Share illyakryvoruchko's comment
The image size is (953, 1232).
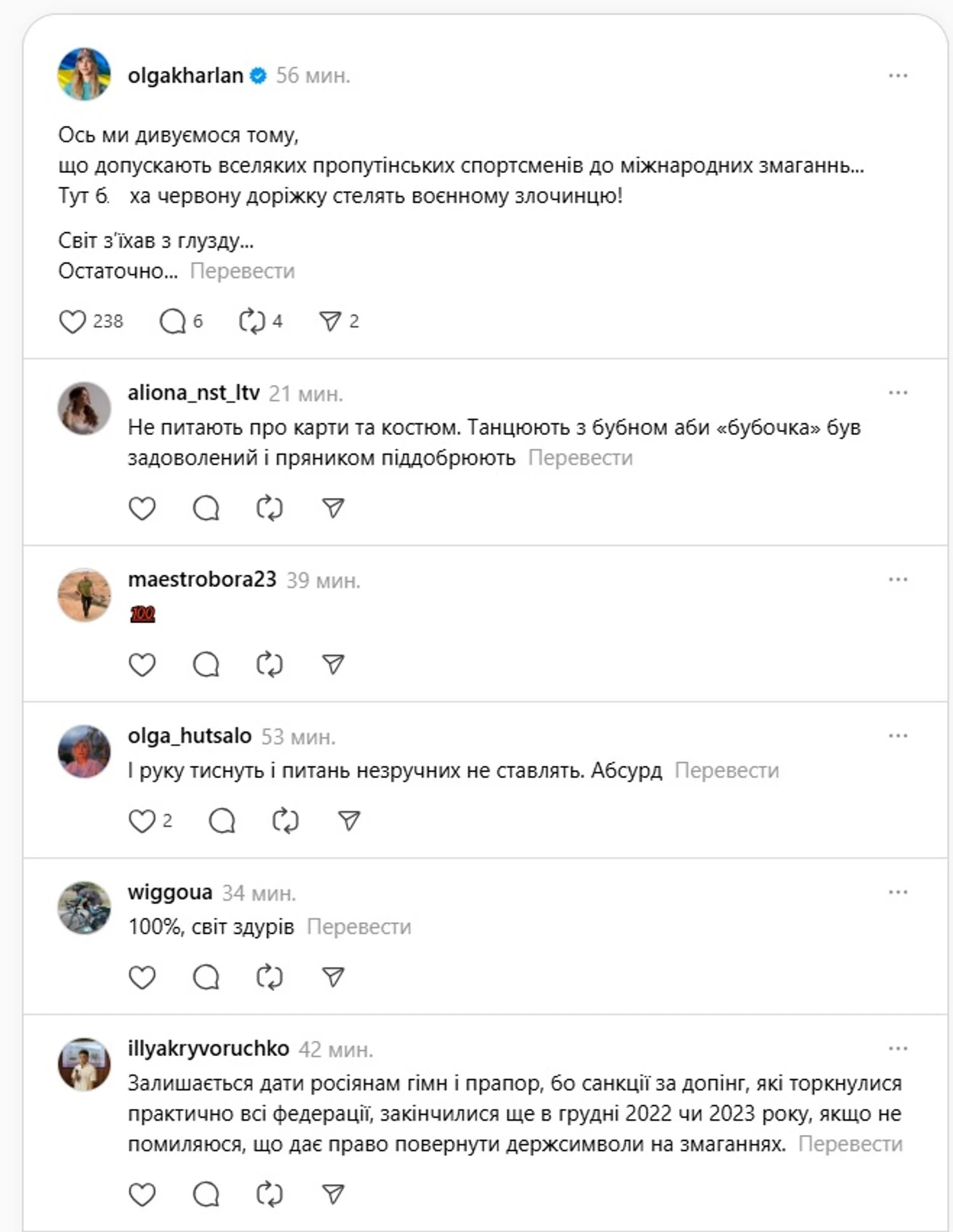point(333,1195)
